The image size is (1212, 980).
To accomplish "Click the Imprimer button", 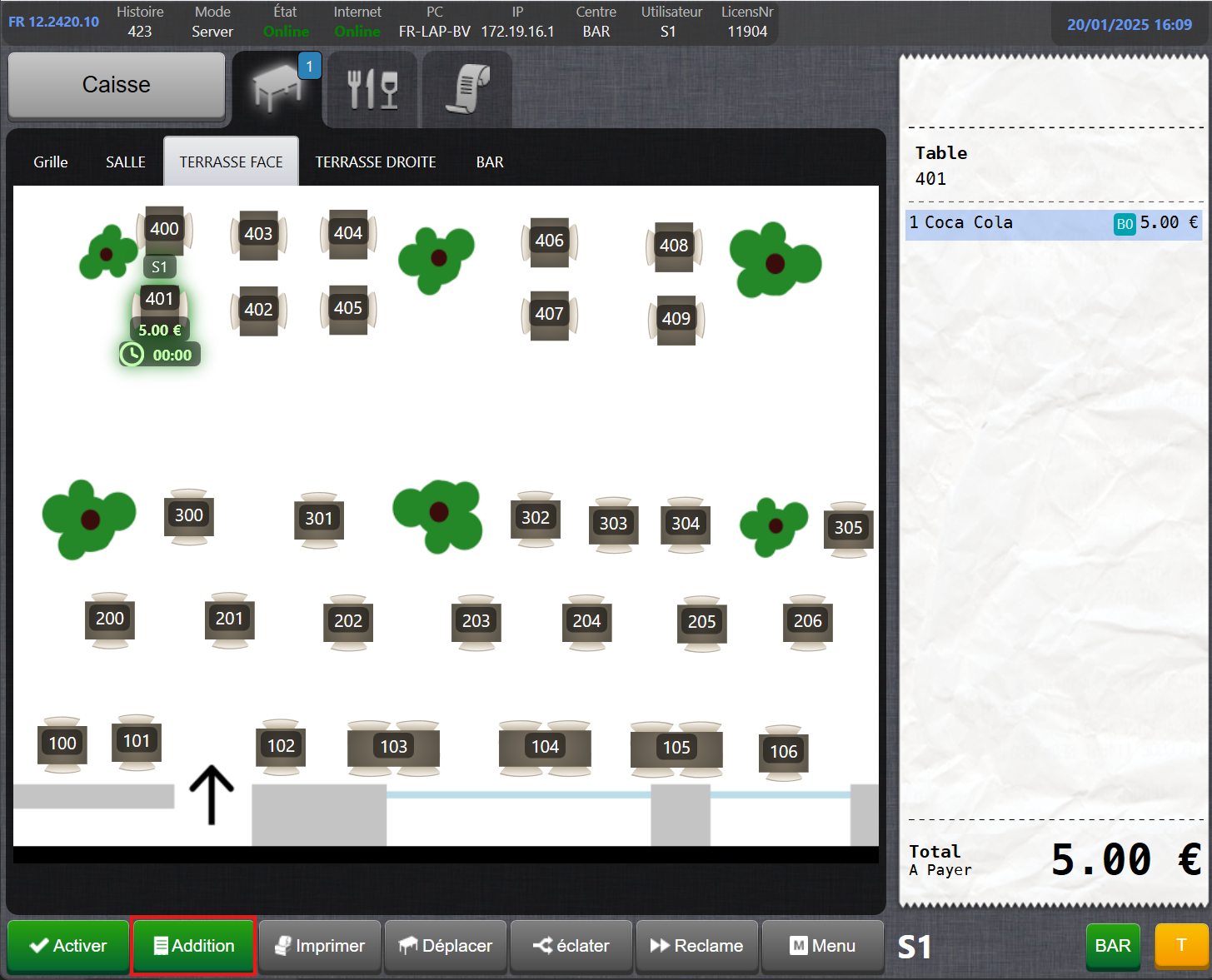I will pos(320,946).
